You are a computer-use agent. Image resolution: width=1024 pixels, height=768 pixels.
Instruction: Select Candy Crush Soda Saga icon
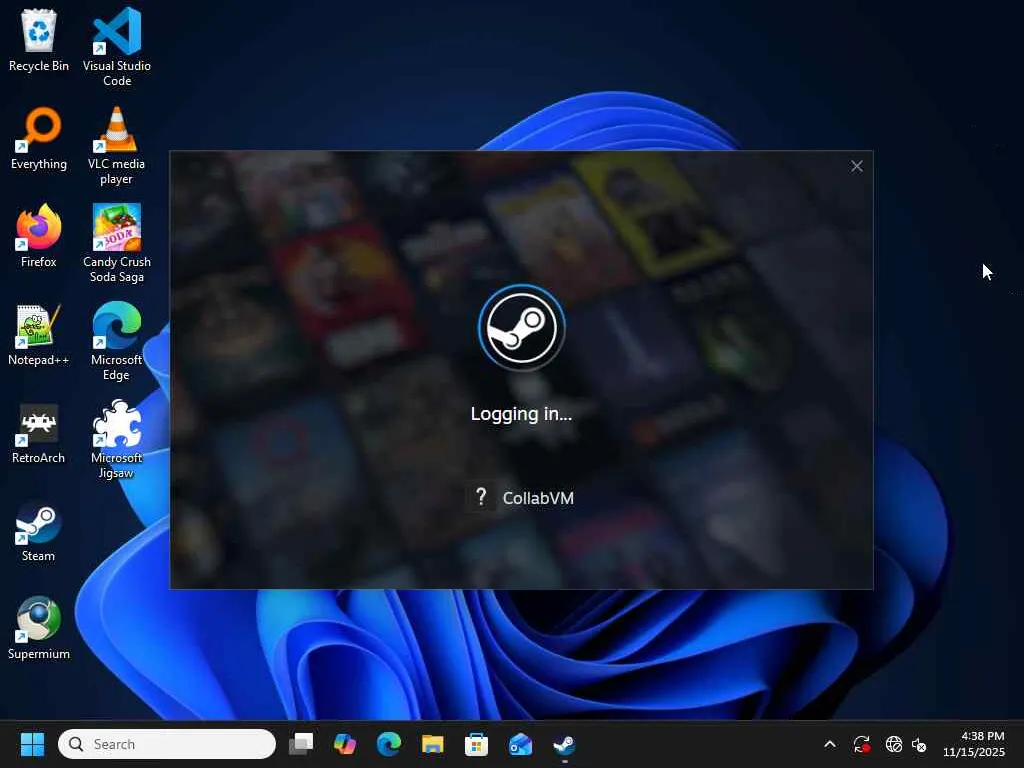(x=117, y=243)
